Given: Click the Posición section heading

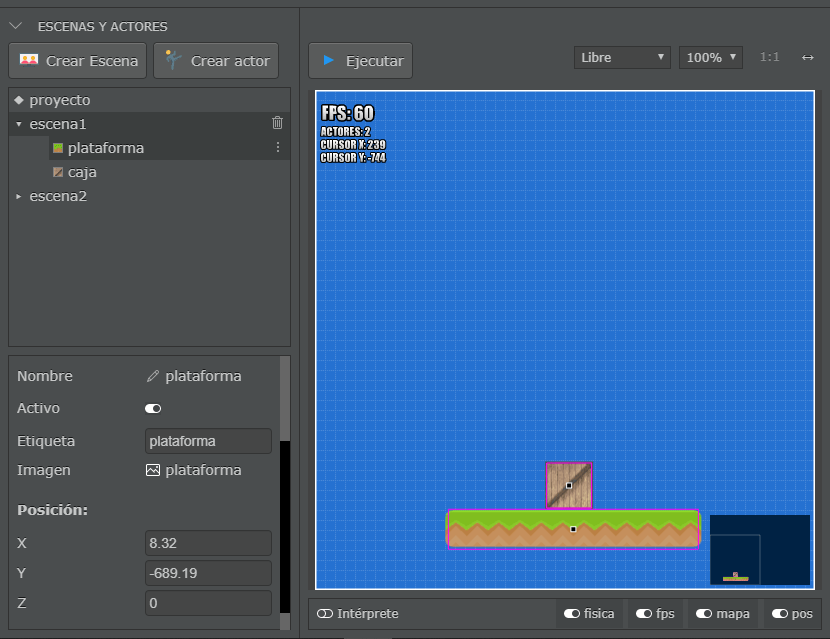Looking at the screenshot, I should [x=52, y=510].
